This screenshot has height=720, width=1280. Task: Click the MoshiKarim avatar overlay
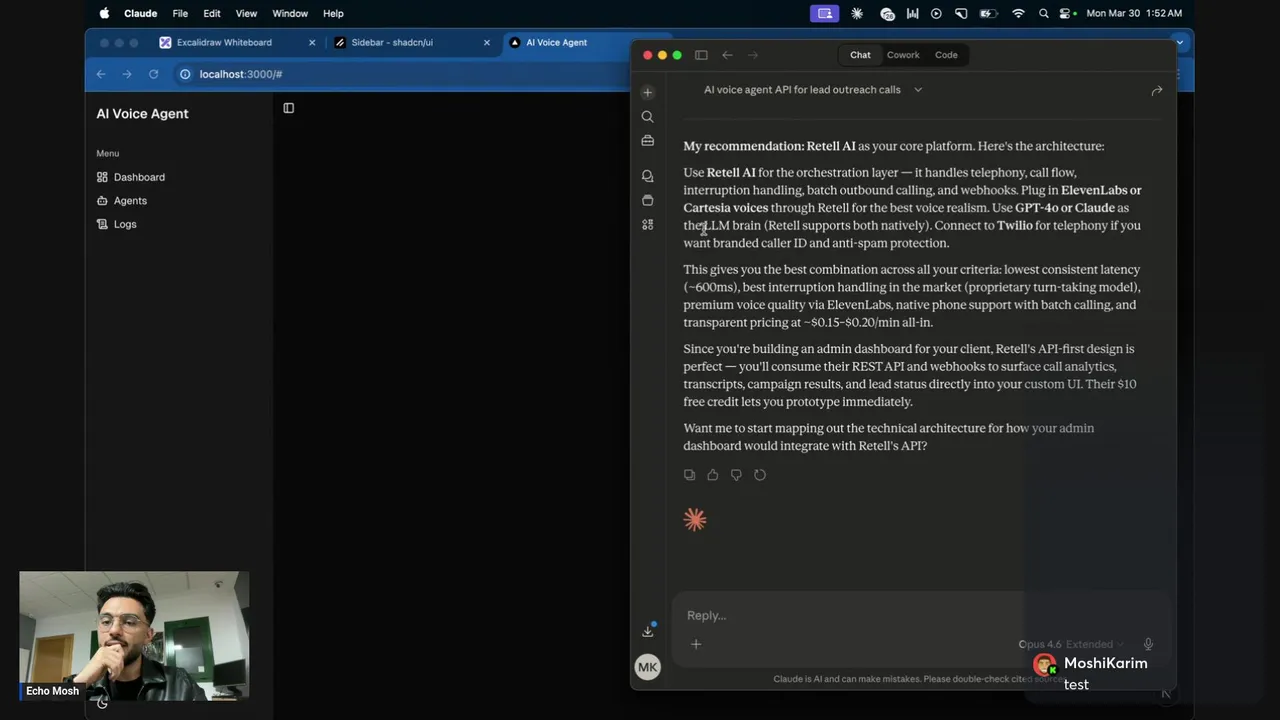click(x=1045, y=665)
